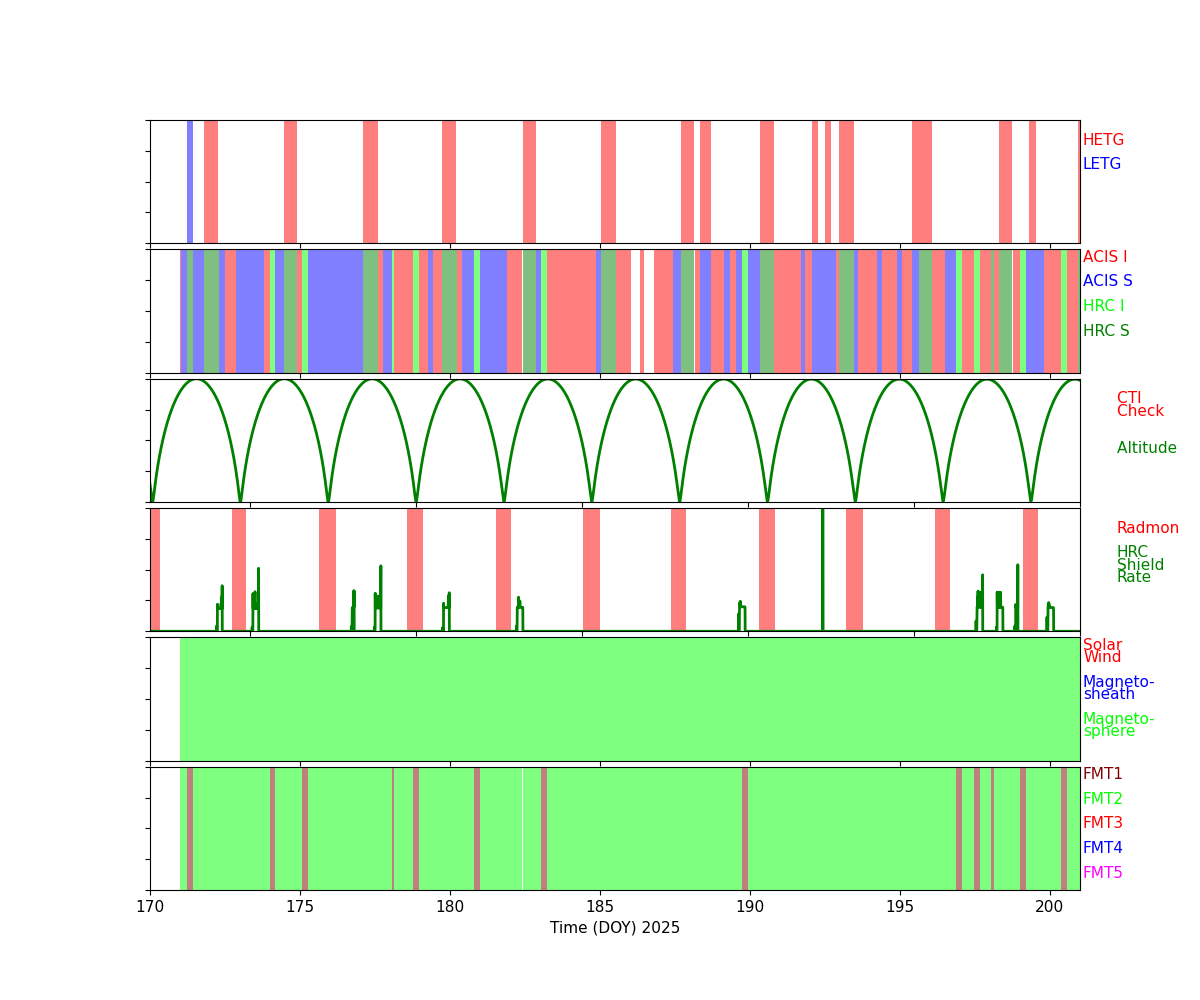
Task: Click the x-axis title Time (DOY) 2025
Action: click(x=615, y=928)
